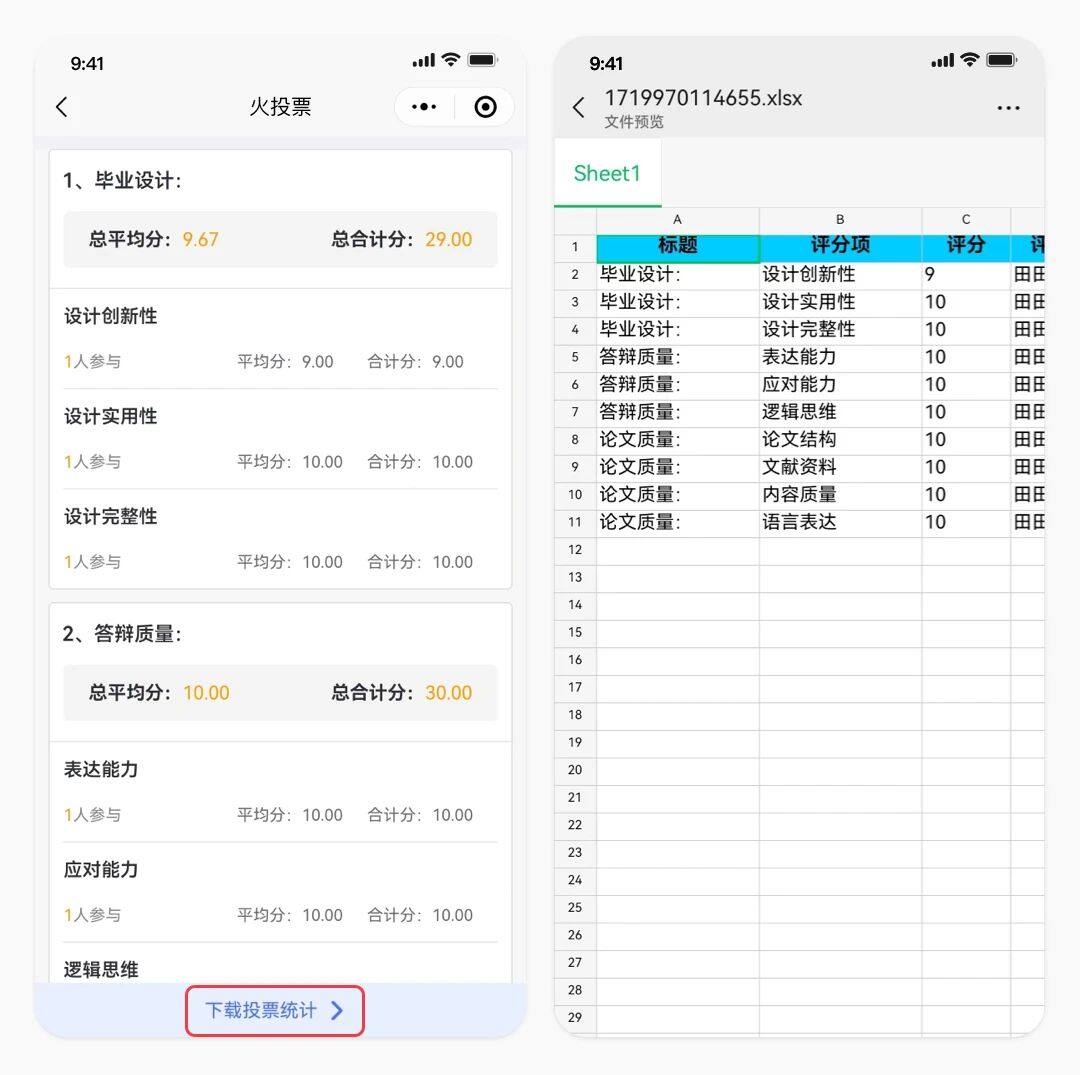Select column C header
The width and height of the screenshot is (1080, 1075).
point(966,220)
